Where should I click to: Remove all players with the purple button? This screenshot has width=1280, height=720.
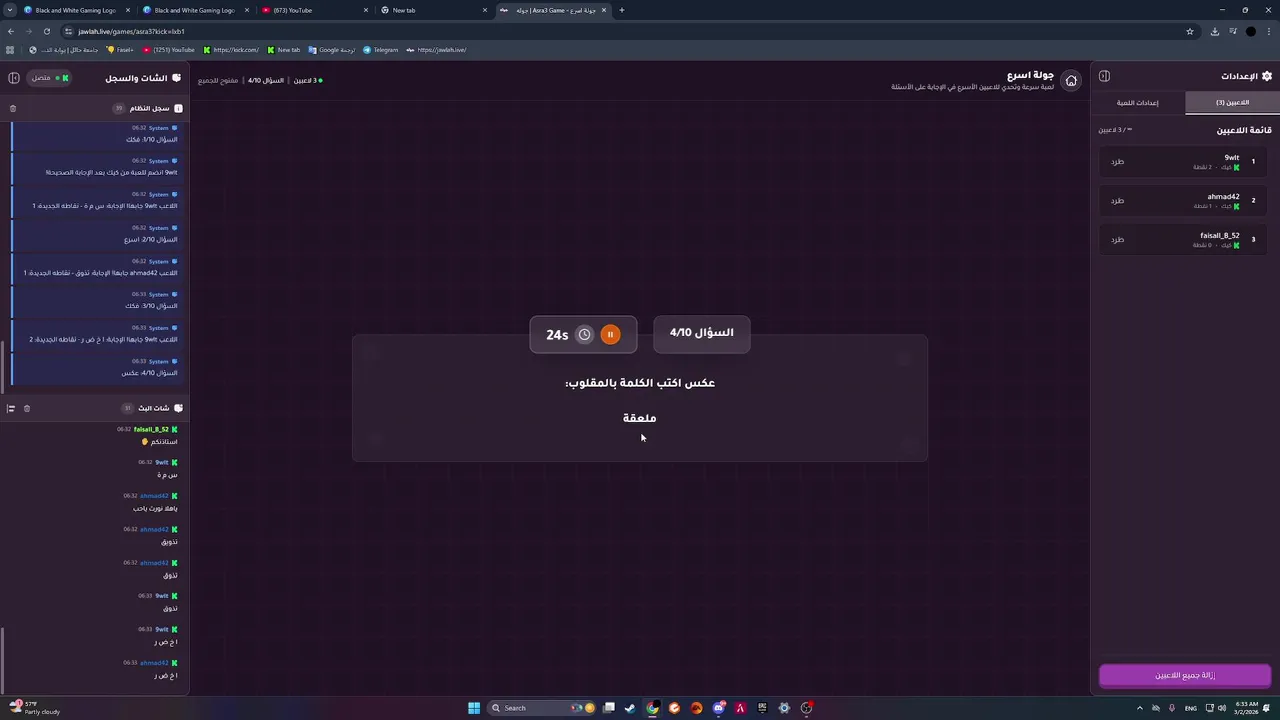pos(1185,675)
